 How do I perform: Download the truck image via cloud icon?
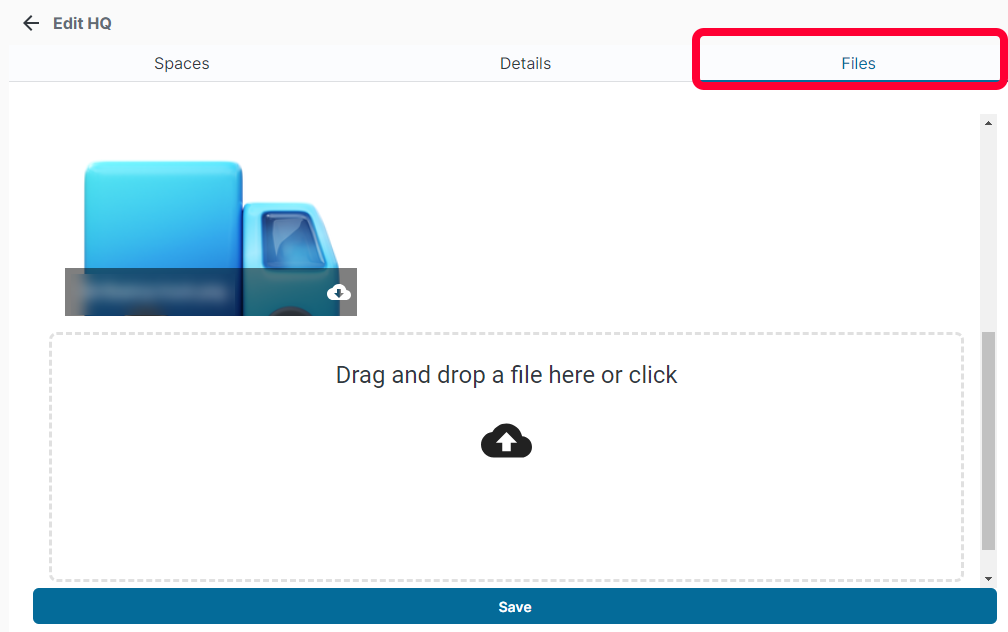point(339,293)
